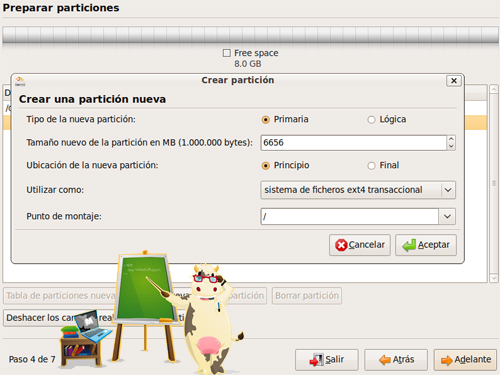
Task: Click the Borrar partición button
Action: (x=307, y=296)
